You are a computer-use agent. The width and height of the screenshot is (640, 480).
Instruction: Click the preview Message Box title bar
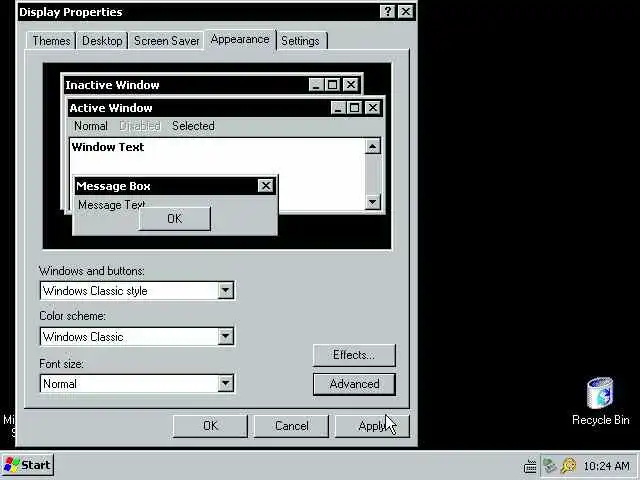(176, 186)
